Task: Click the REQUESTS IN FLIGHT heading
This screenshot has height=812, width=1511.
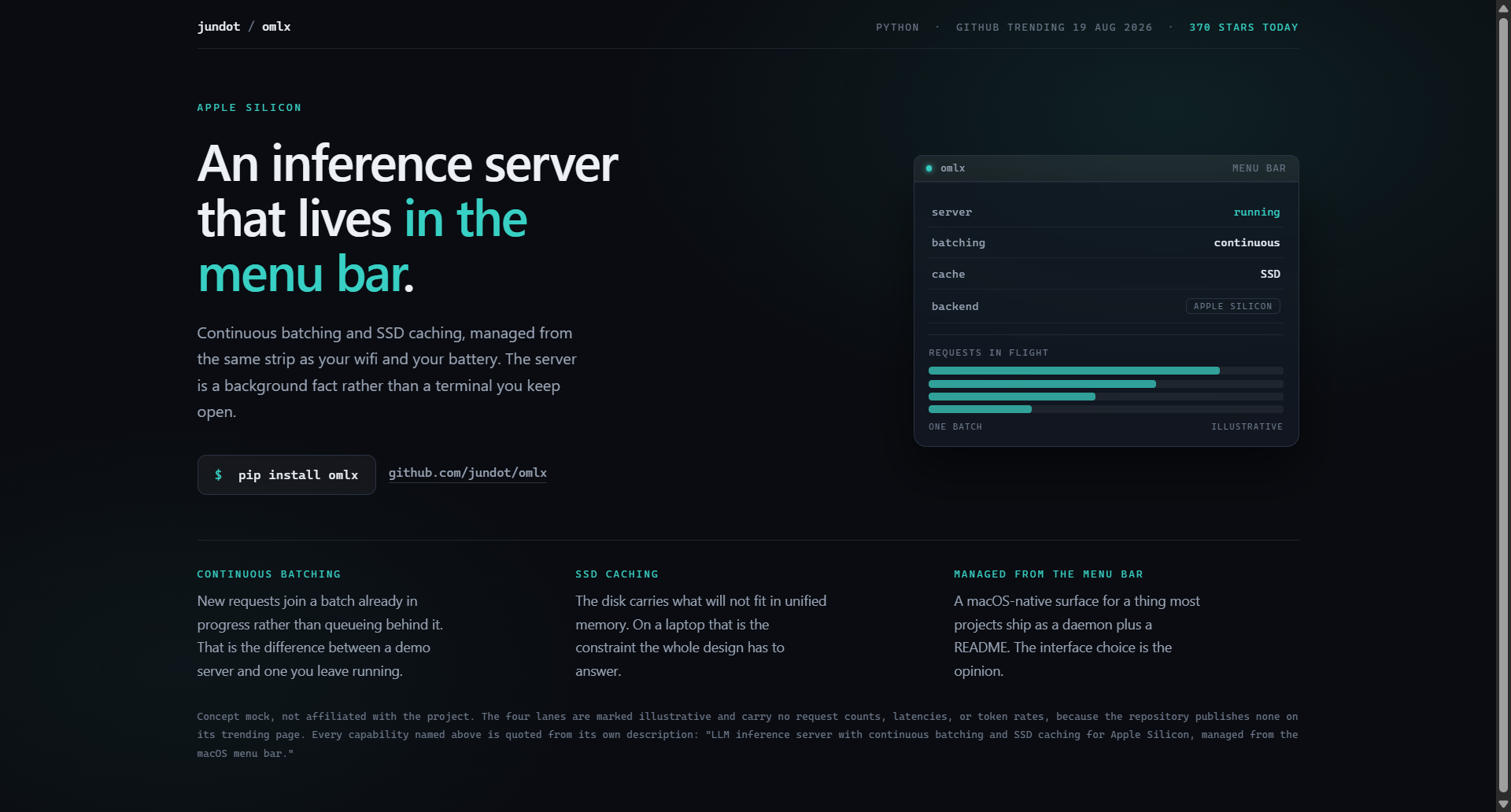Action: pos(988,353)
